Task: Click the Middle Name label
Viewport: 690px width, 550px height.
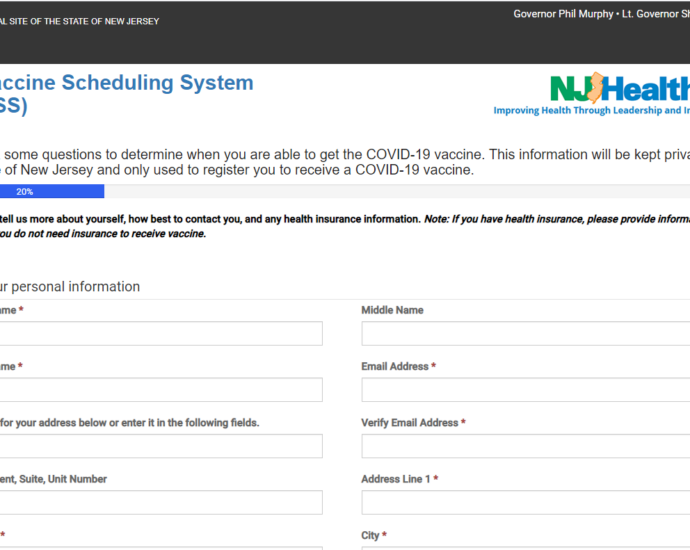Action: pyautogui.click(x=392, y=310)
